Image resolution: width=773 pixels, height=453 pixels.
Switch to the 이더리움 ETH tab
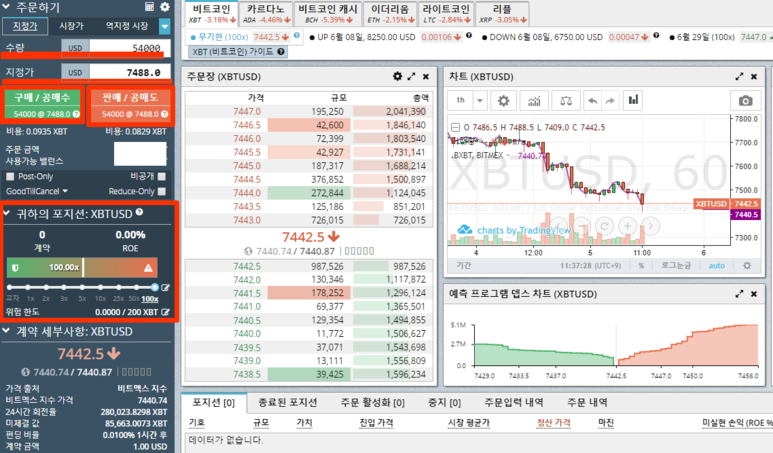[x=390, y=13]
